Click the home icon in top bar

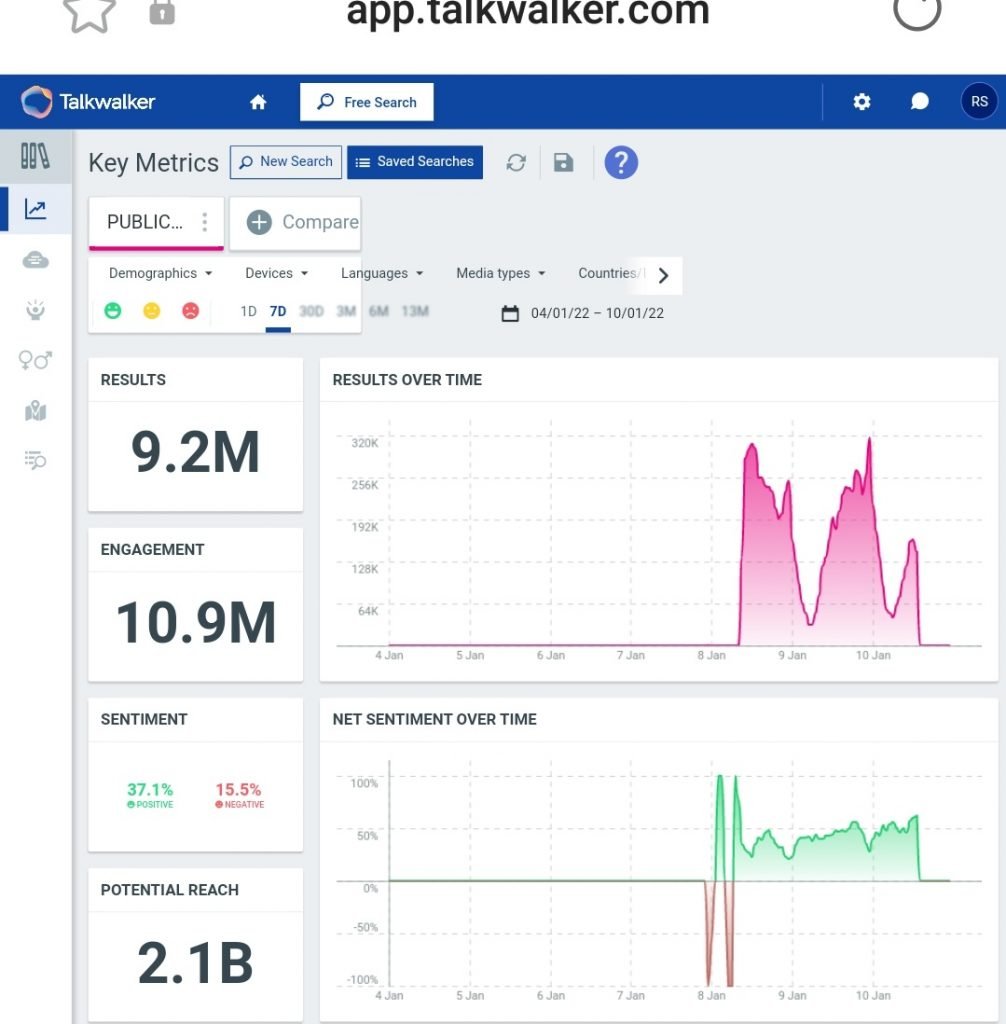coord(258,102)
